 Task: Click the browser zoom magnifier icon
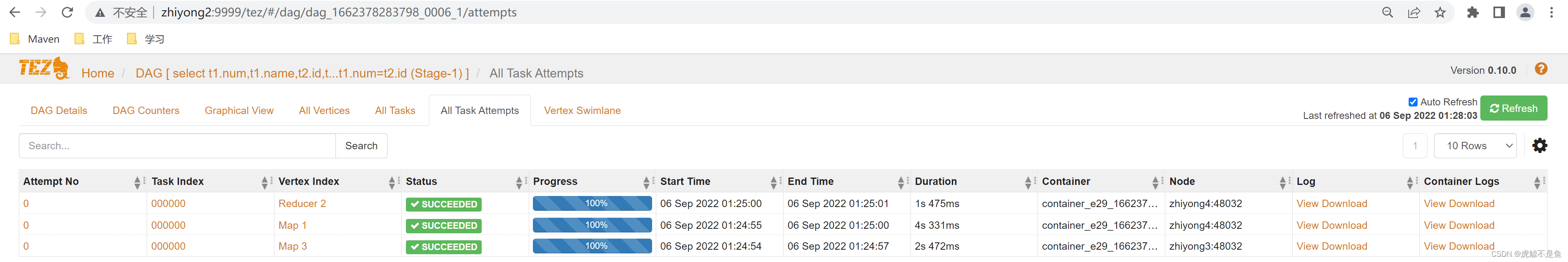(1387, 12)
